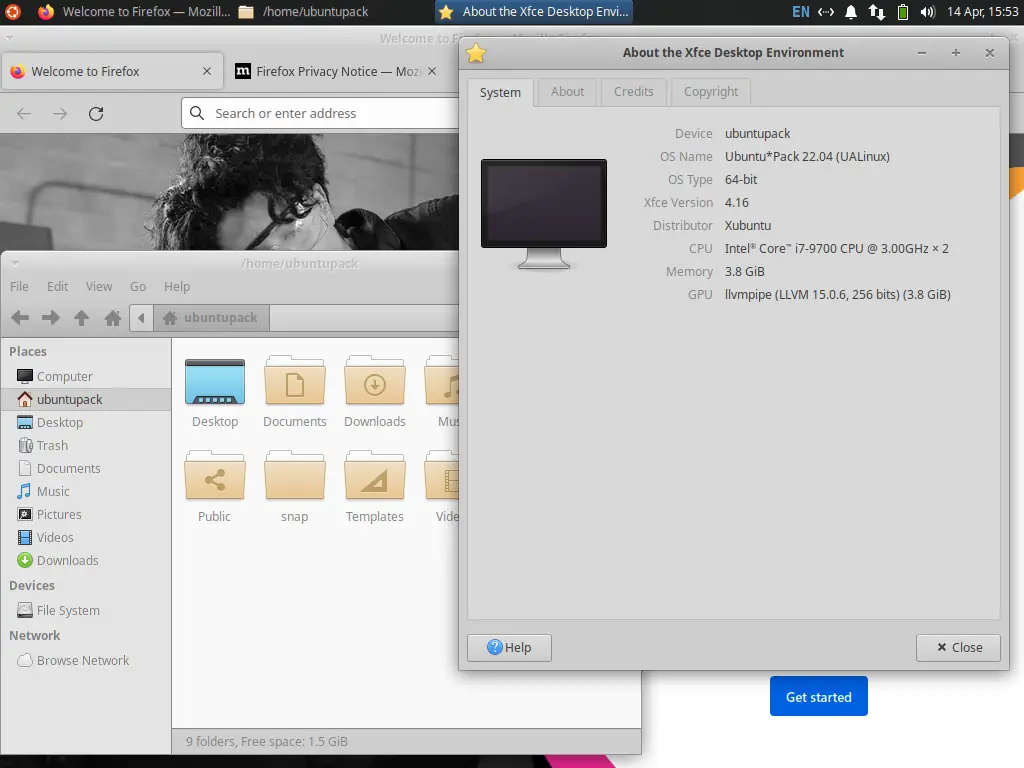Open the Go menu in file manager
Screen dimensions: 1024x768
click(x=138, y=287)
